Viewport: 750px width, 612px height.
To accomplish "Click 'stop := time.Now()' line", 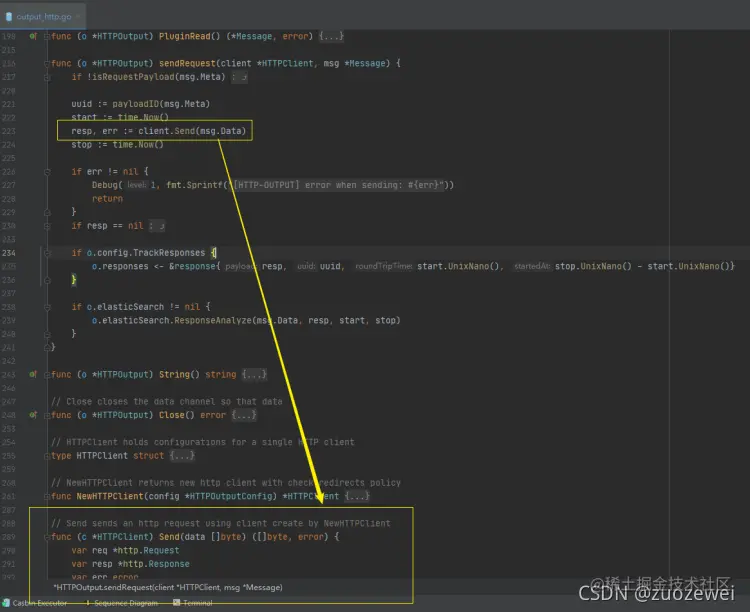I will point(117,145).
